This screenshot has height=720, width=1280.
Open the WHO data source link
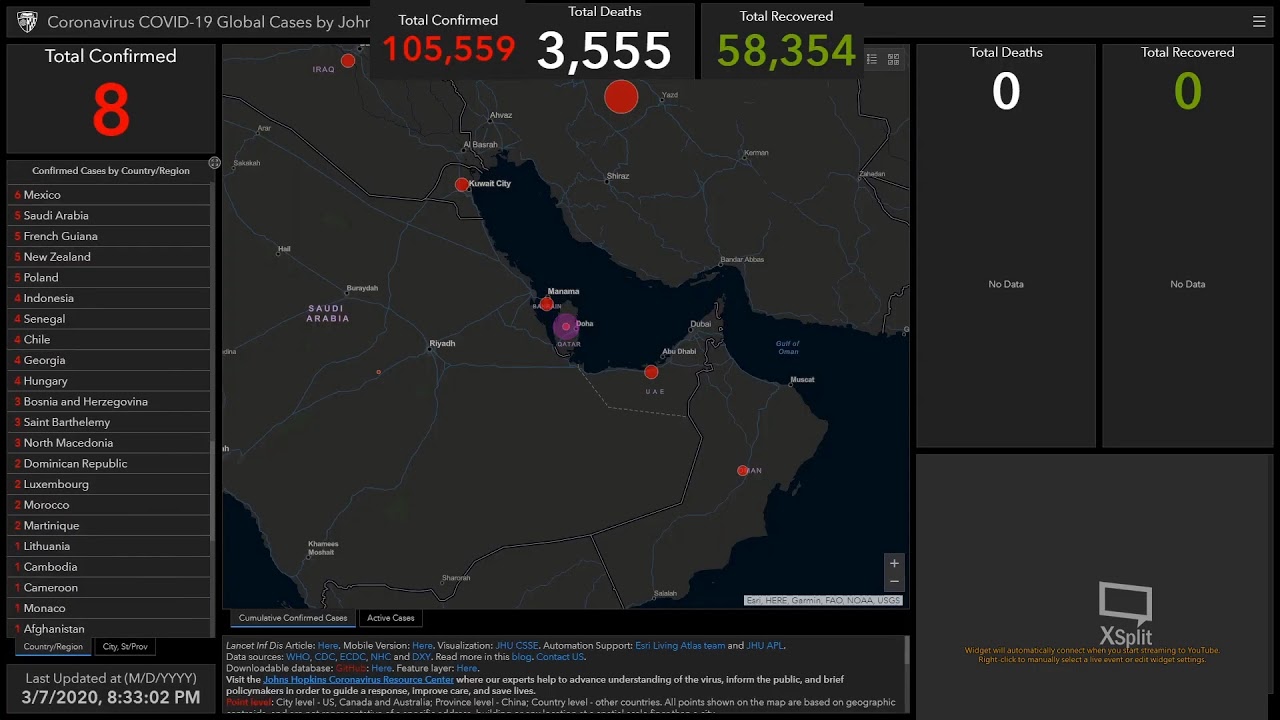click(298, 657)
